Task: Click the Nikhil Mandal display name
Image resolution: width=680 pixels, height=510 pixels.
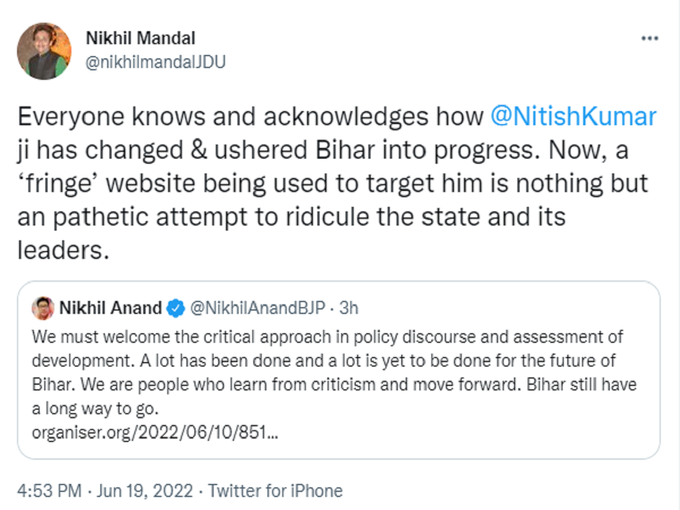Action: click(x=141, y=38)
